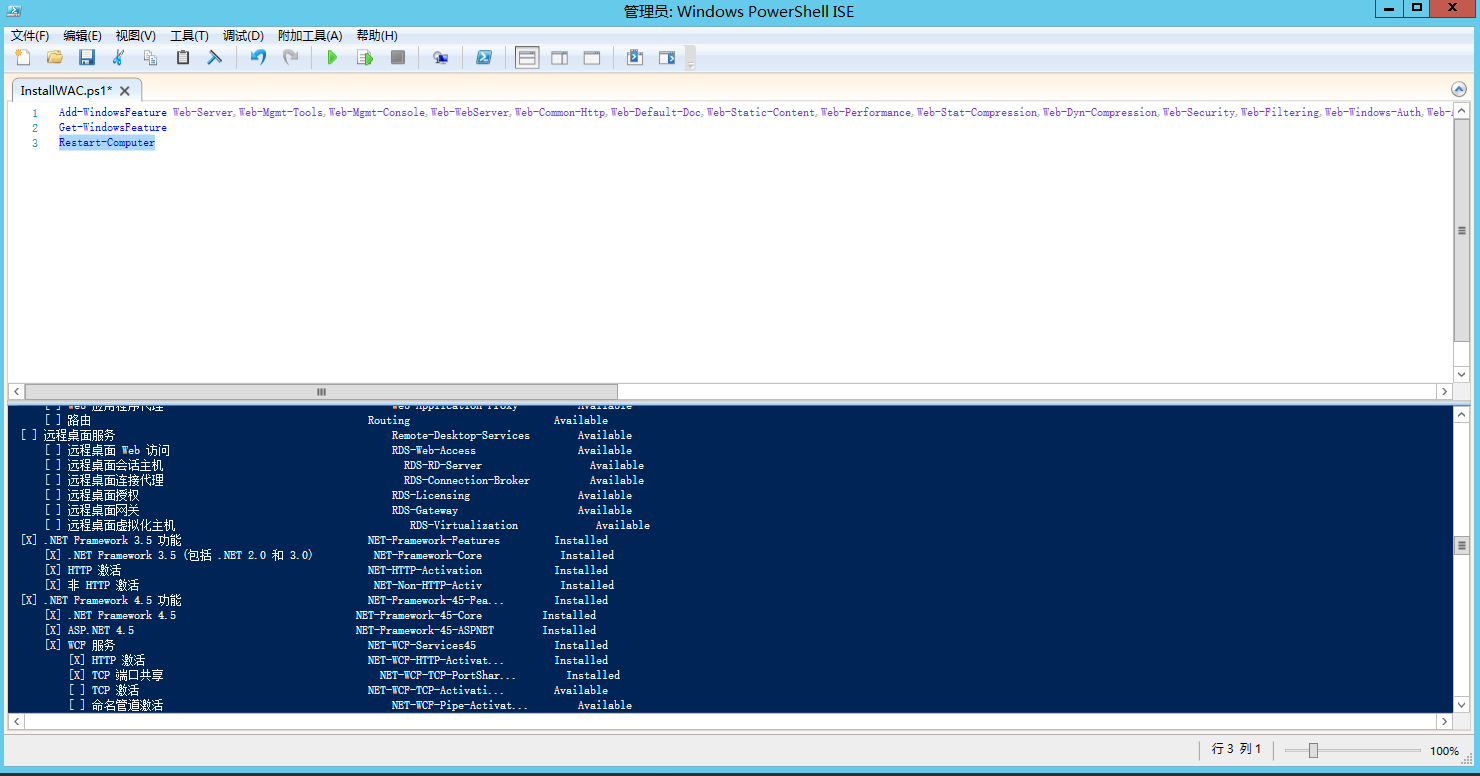Run selection with the page-and-play icon
Image resolution: width=1480 pixels, height=776 pixels.
365,58
